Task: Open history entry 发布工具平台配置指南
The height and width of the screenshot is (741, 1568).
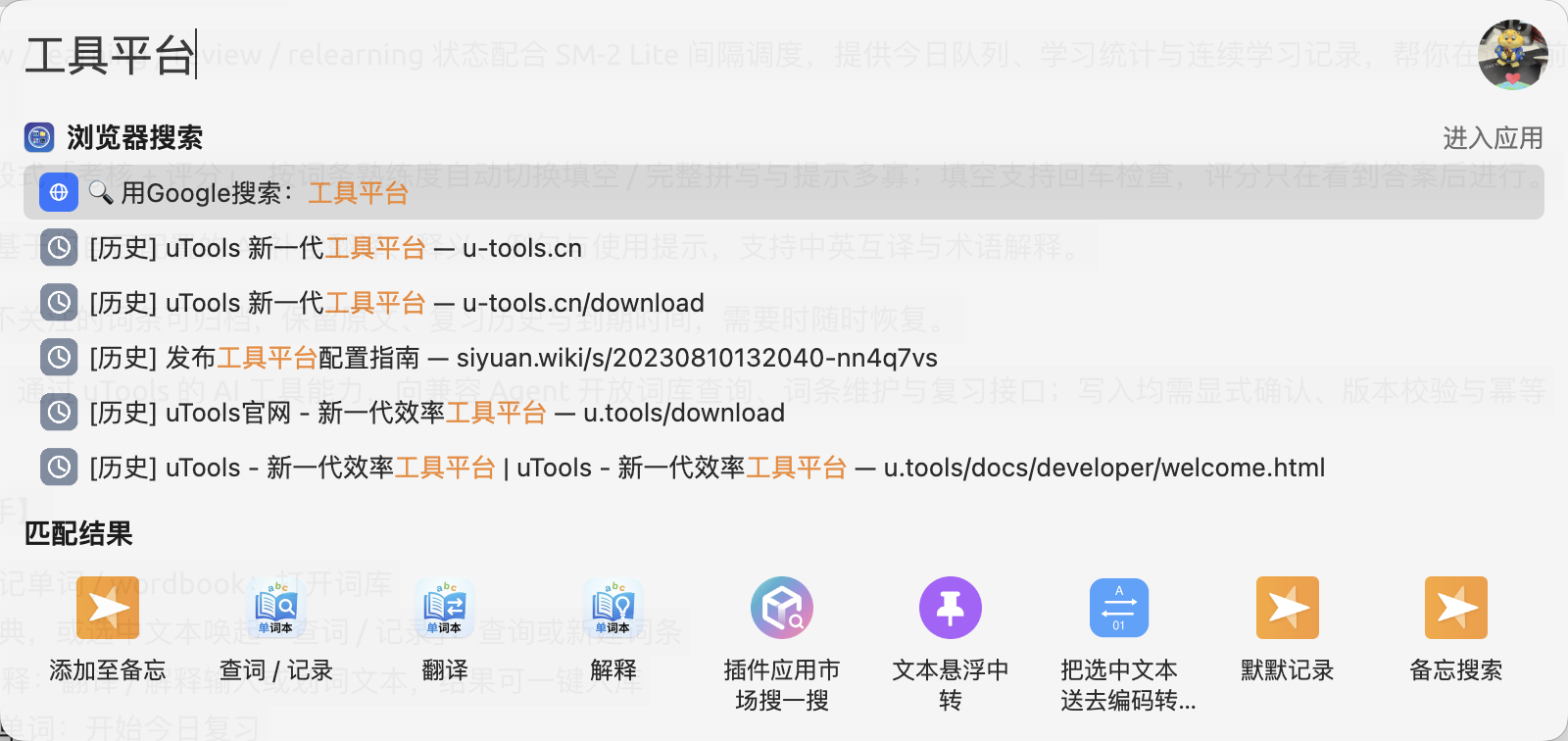Action: [x=784, y=358]
